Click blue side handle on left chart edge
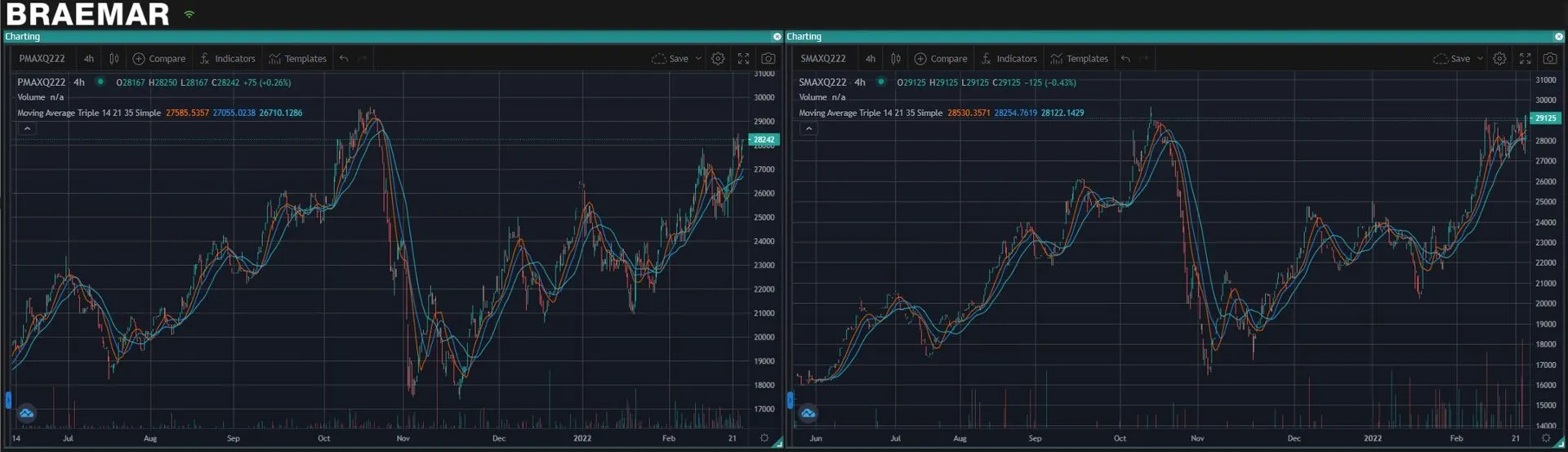Image resolution: width=1568 pixels, height=452 pixels. (8, 400)
